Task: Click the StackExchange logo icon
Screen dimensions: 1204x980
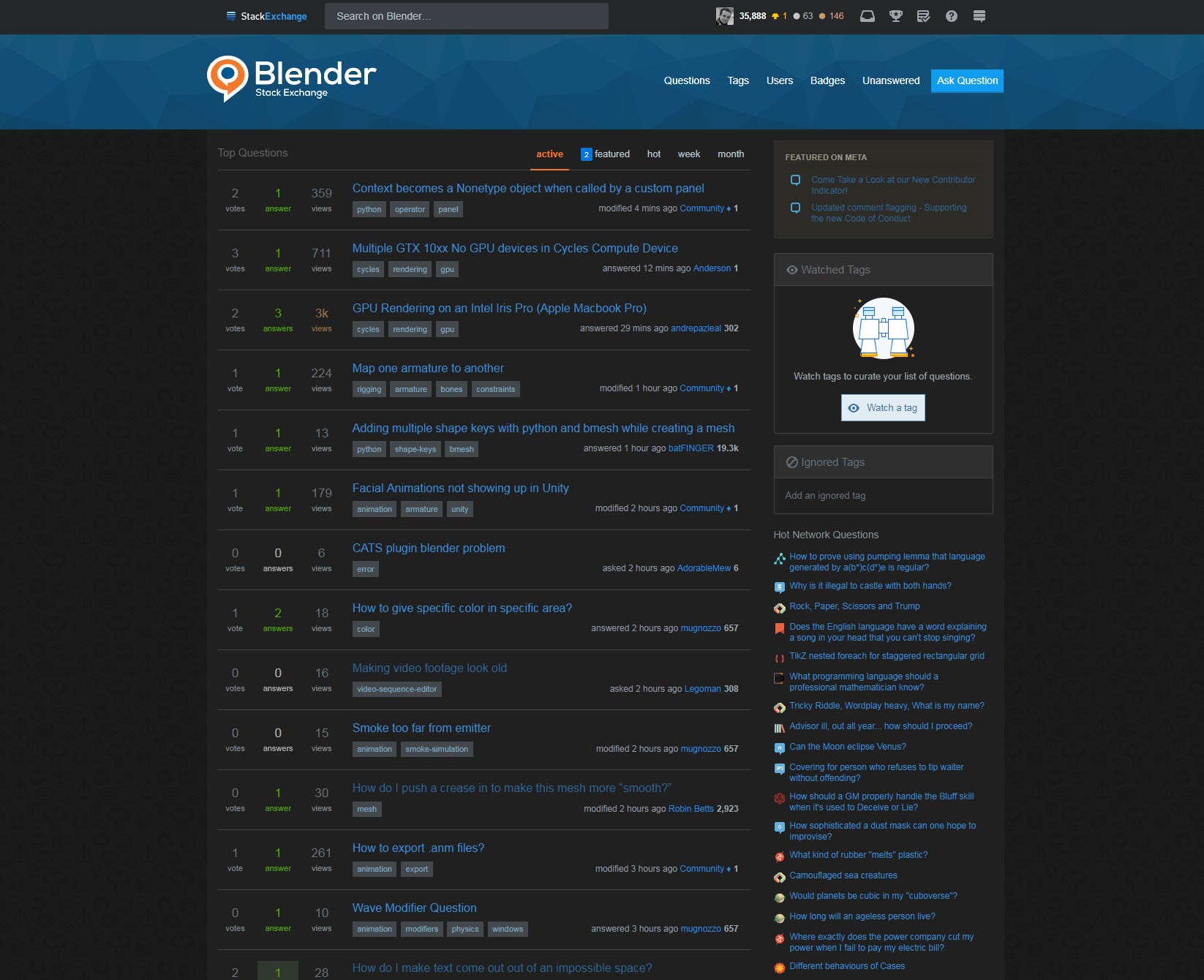Action: pyautogui.click(x=231, y=15)
